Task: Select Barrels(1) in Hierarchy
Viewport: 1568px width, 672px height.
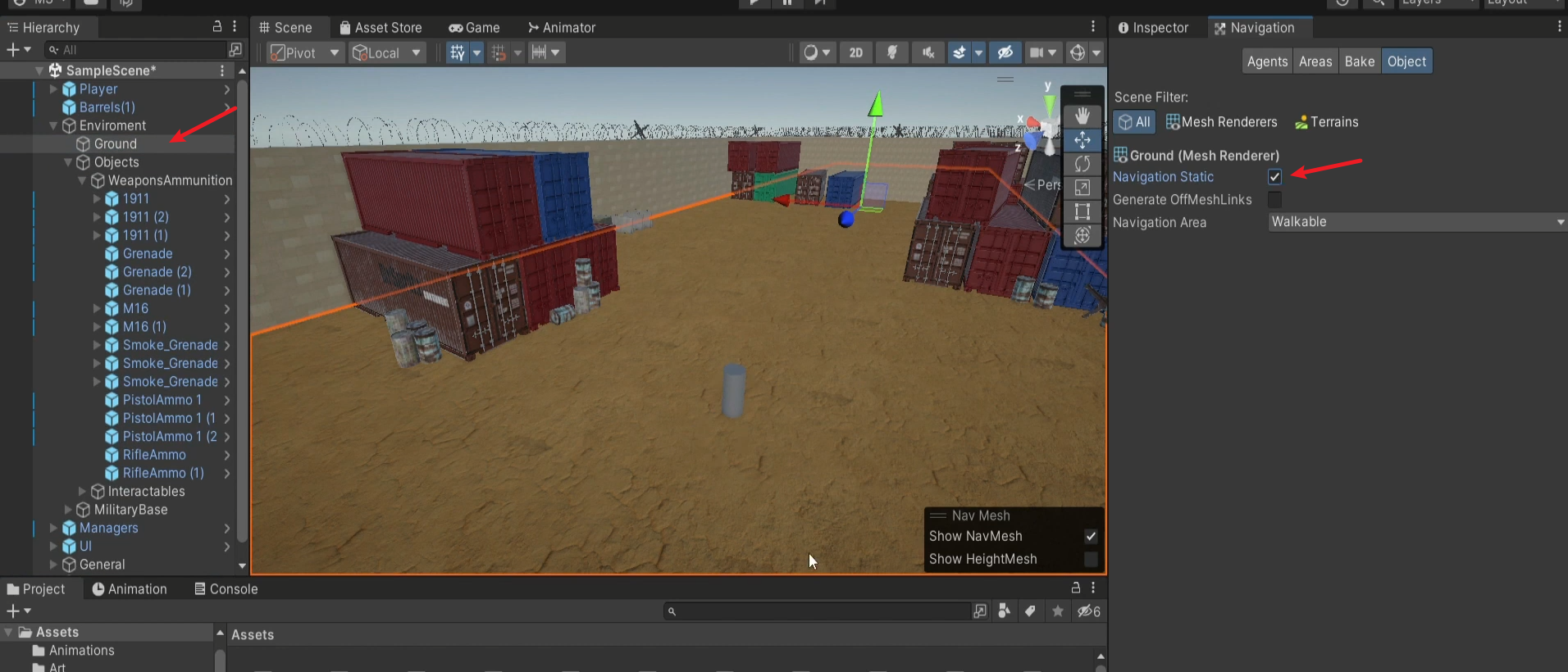Action: tap(107, 107)
